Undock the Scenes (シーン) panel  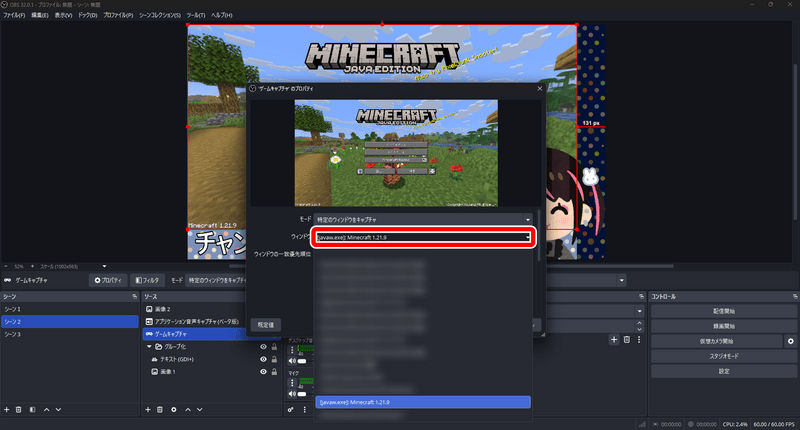(135, 296)
